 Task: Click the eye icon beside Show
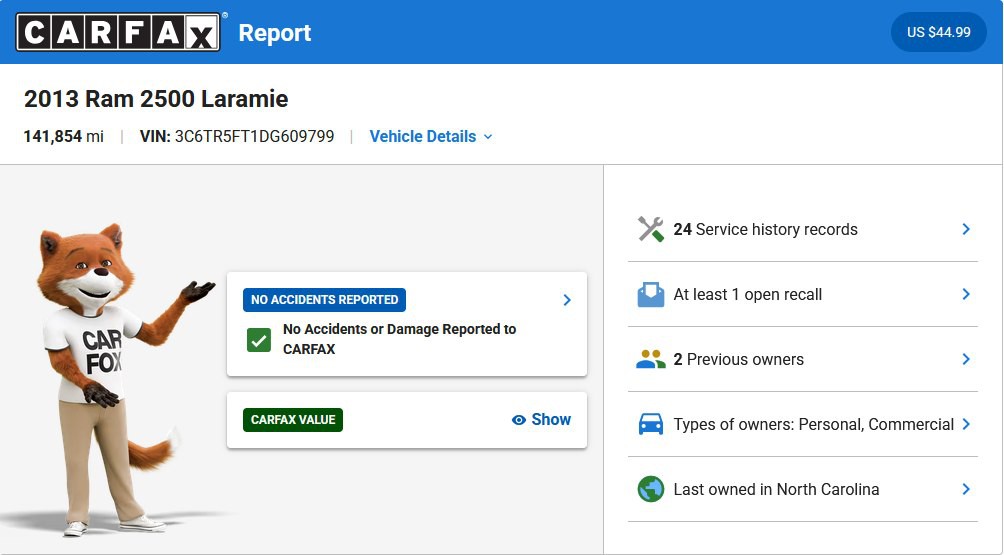pyautogui.click(x=519, y=420)
